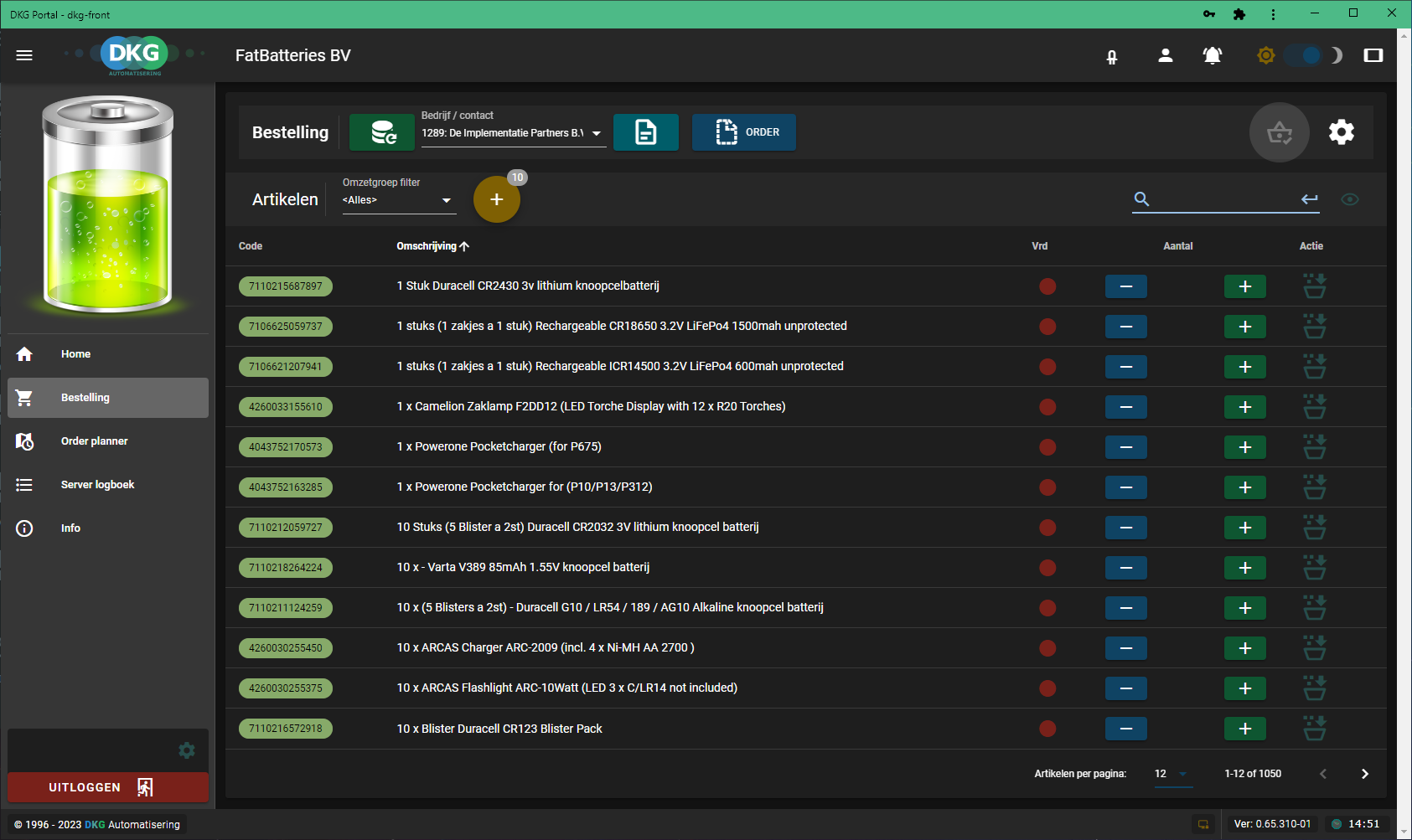Screen dimensions: 1412x840
Task: Open Bestelling in sidebar
Action: point(108,398)
